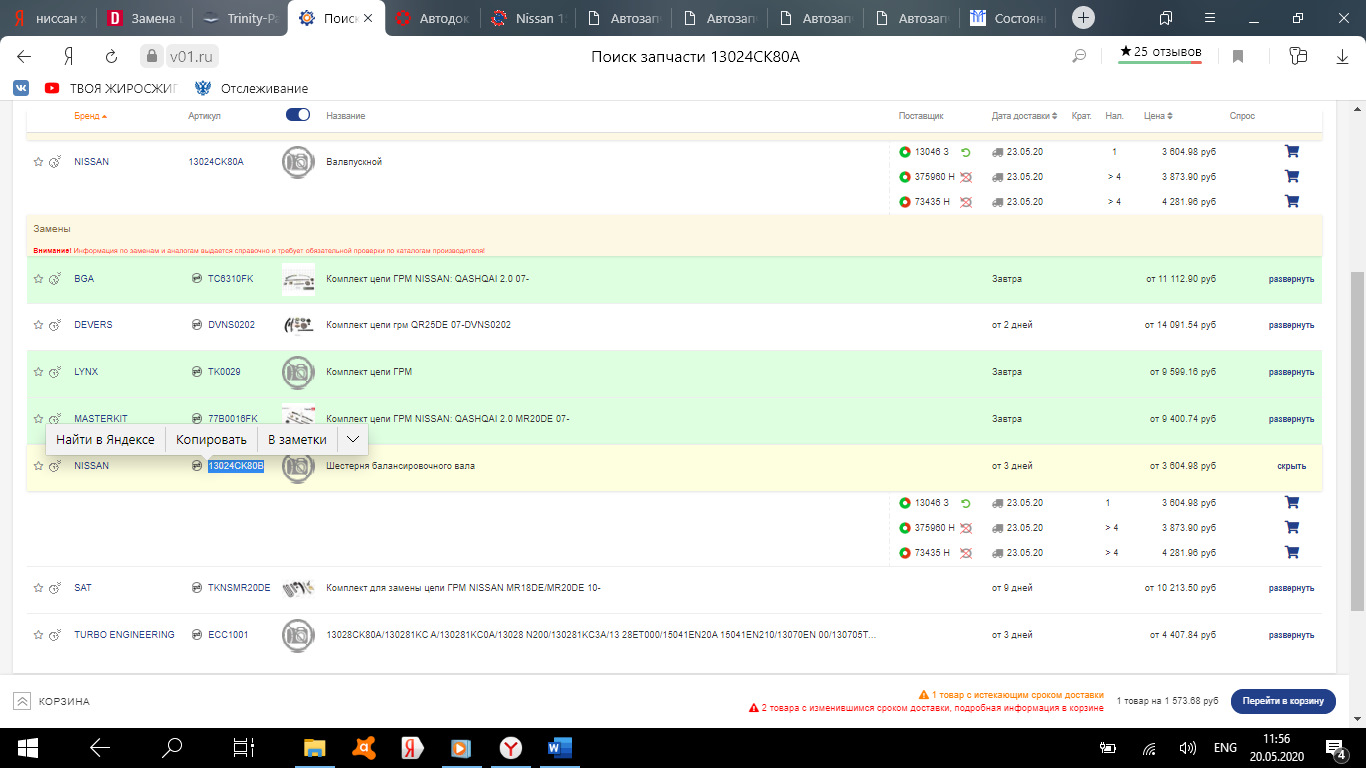Open Word from Windows taskbar
Screen dimensions: 1366x768
coord(559,747)
